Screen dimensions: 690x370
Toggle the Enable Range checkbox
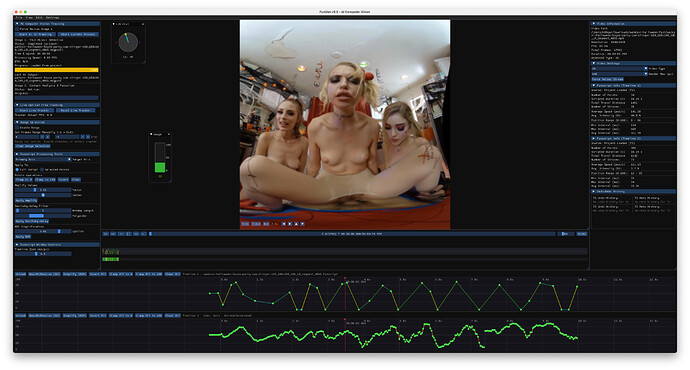[17, 128]
